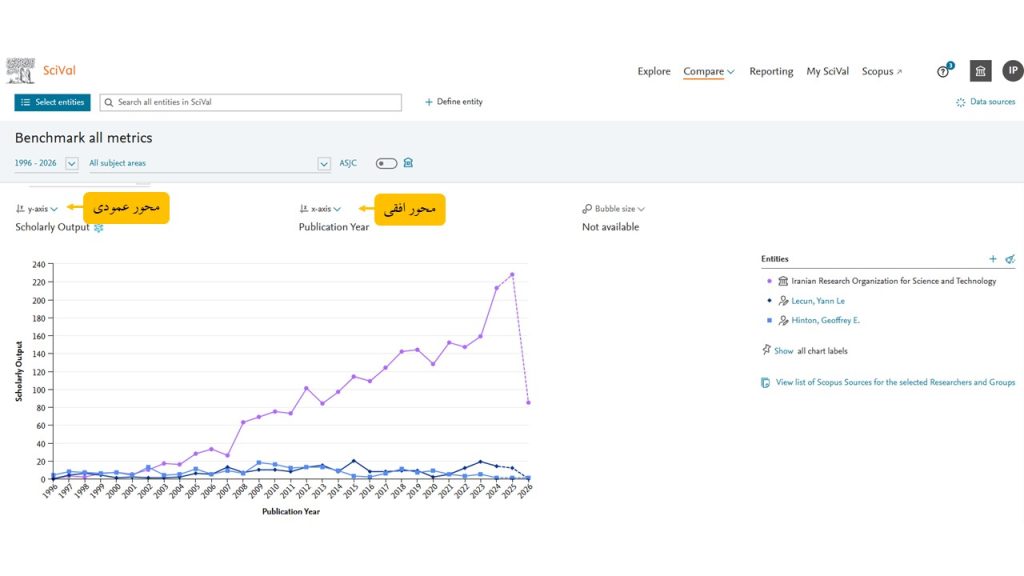
Task: Click the dark blue legend dot for Lecun
Action: click(x=769, y=300)
